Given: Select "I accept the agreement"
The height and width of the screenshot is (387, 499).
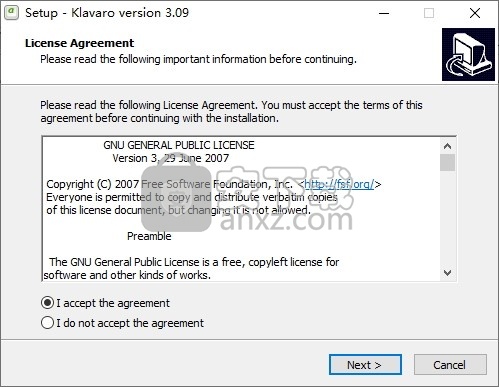Looking at the screenshot, I should click(105, 303).
